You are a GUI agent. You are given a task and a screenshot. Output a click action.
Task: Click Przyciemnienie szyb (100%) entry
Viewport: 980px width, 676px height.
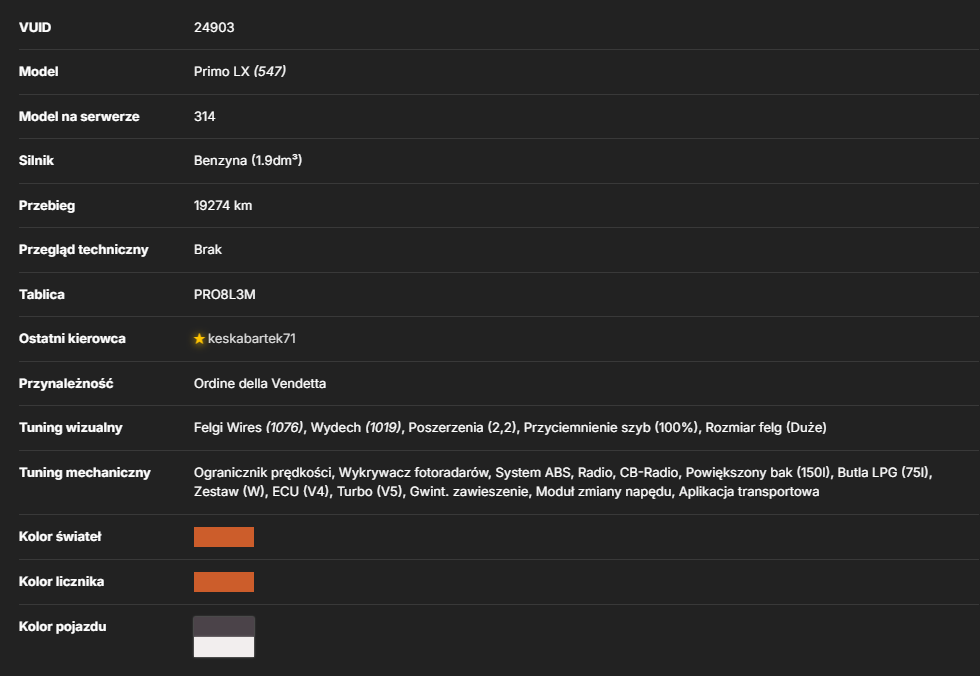611,427
